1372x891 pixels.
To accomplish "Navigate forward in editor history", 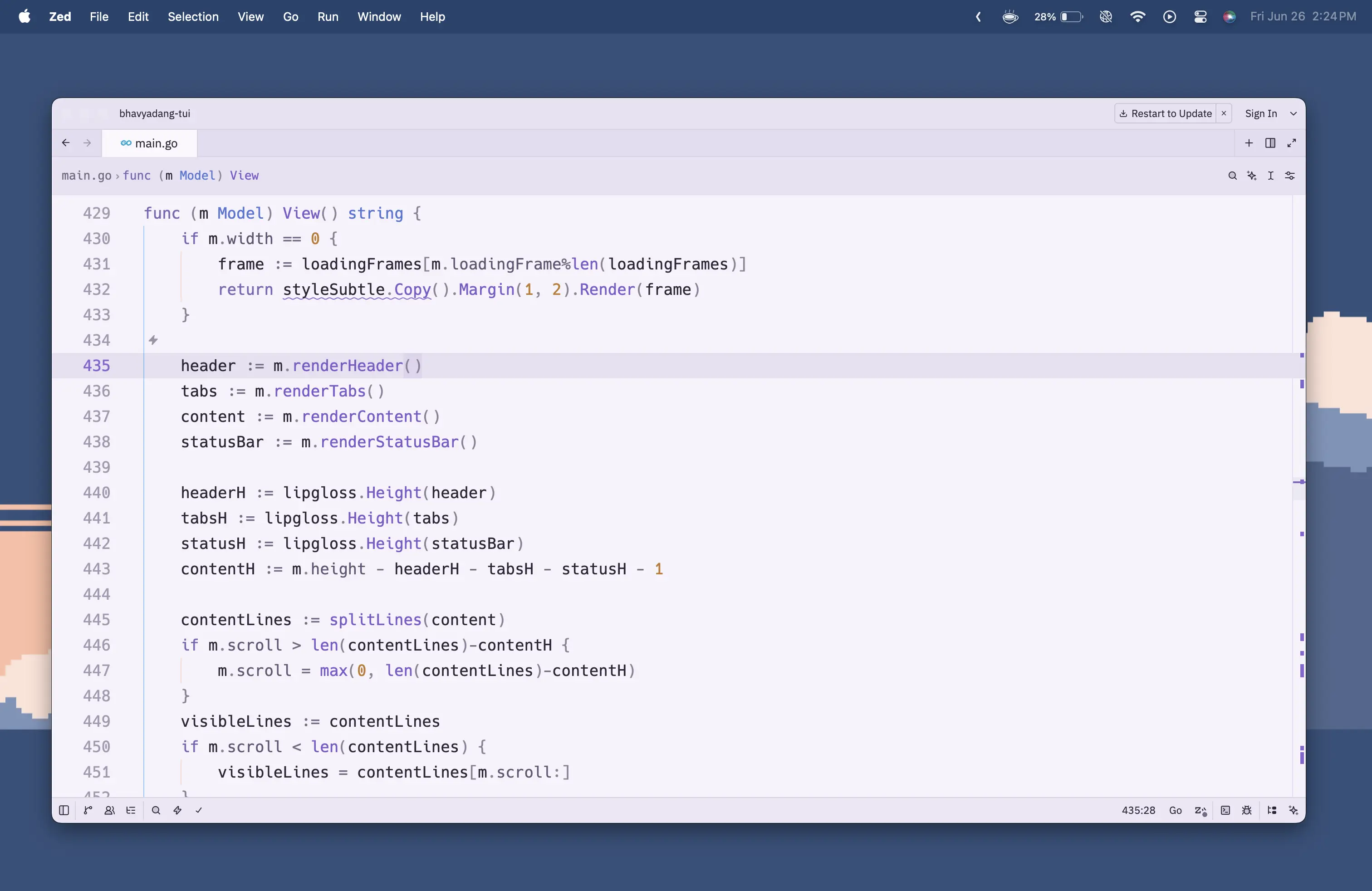I will (87, 143).
